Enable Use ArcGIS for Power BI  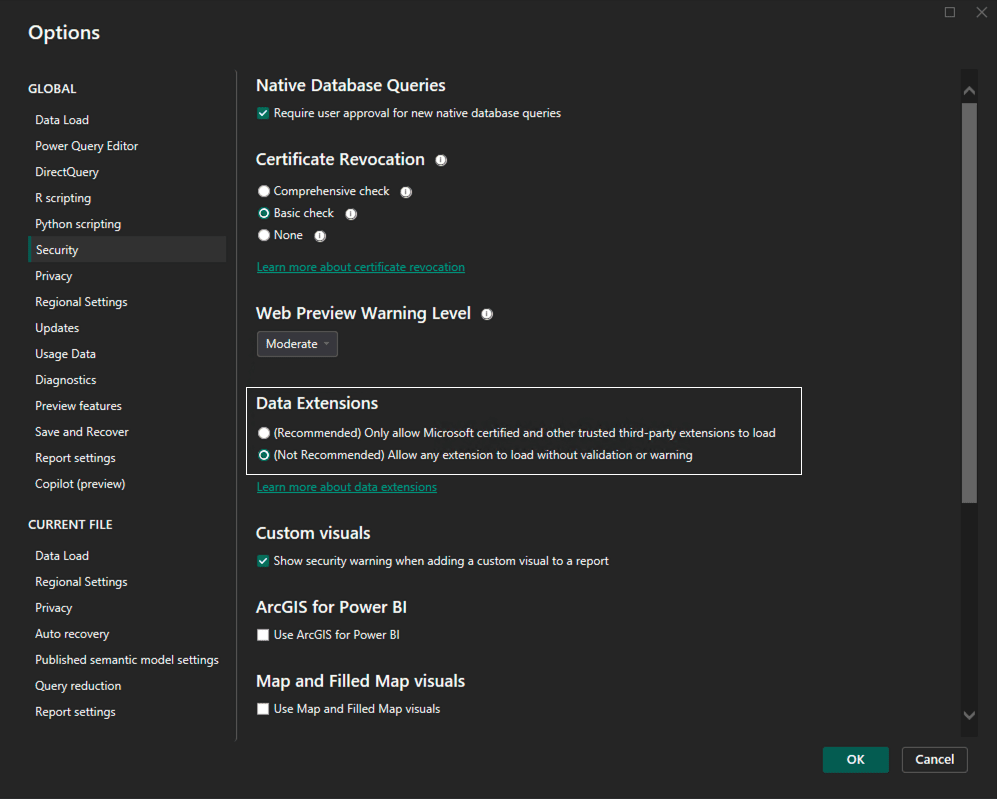pyautogui.click(x=263, y=634)
